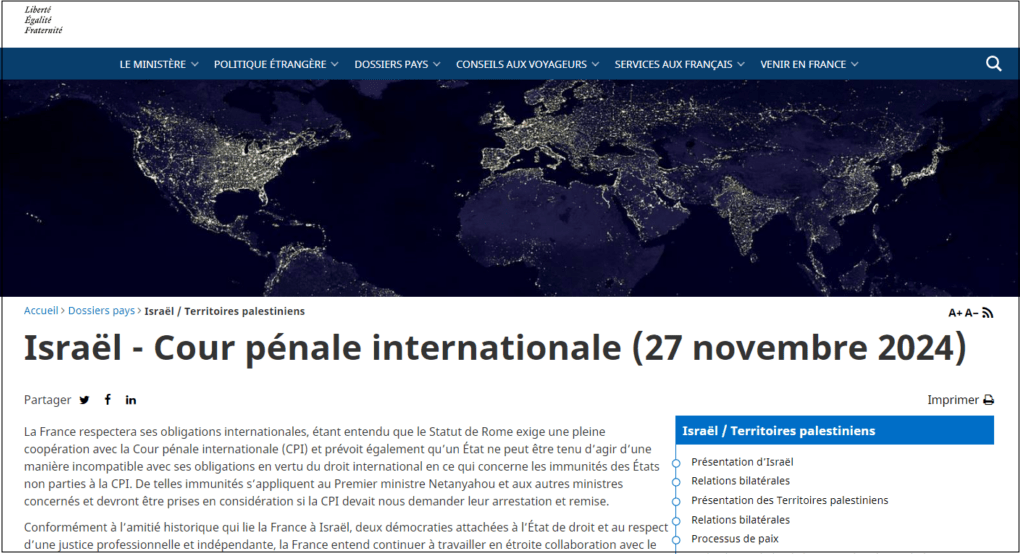
Task: Expand the Politique étrangère menu chevron
Action: [335, 64]
